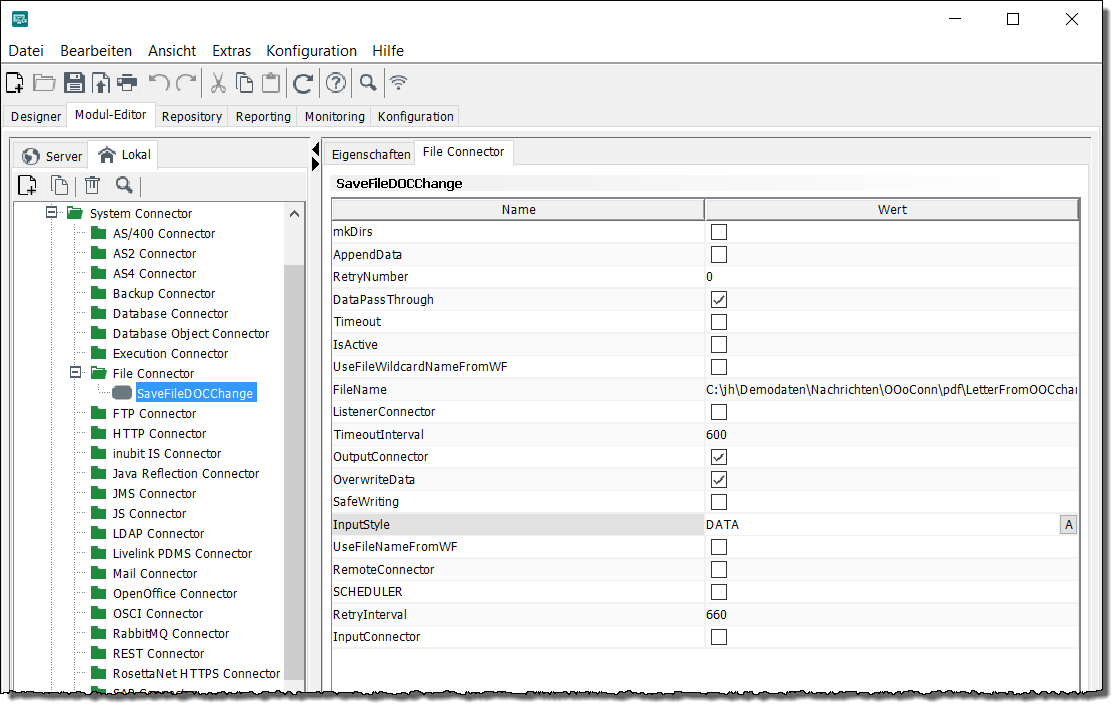The image size is (1118, 710).
Task: Click the A button beside InputStyle
Action: pos(1068,525)
